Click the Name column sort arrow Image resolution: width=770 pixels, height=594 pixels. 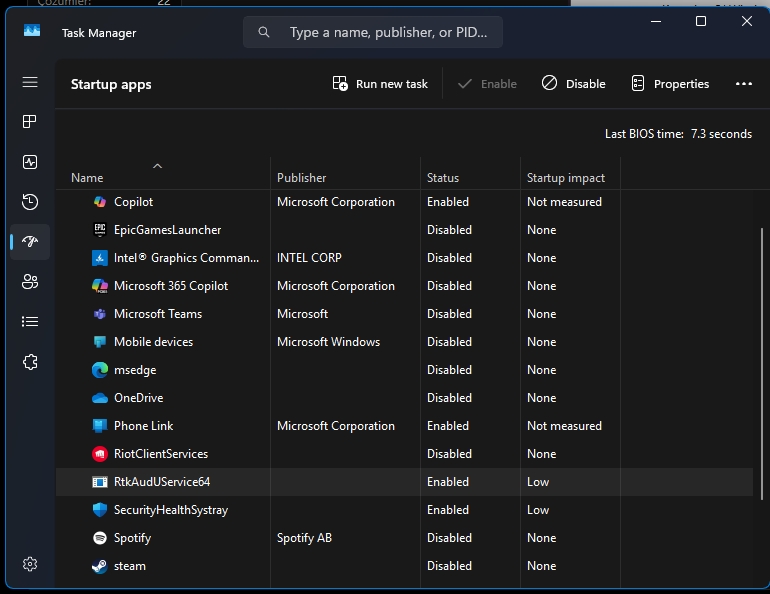[x=157, y=166]
